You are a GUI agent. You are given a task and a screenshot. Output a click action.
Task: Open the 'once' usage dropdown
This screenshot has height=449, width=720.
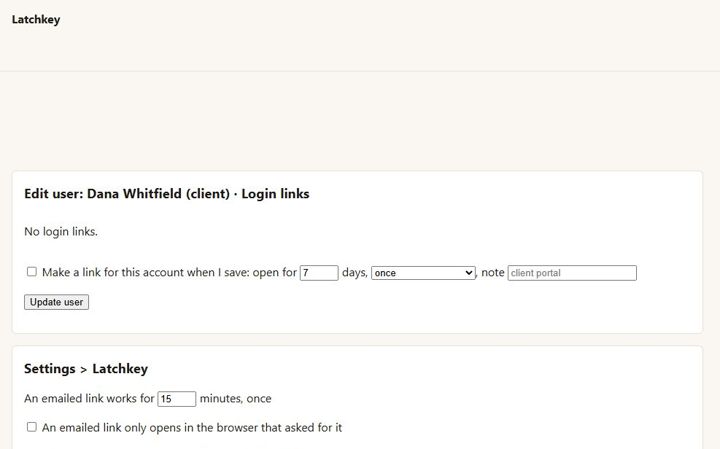tap(423, 273)
